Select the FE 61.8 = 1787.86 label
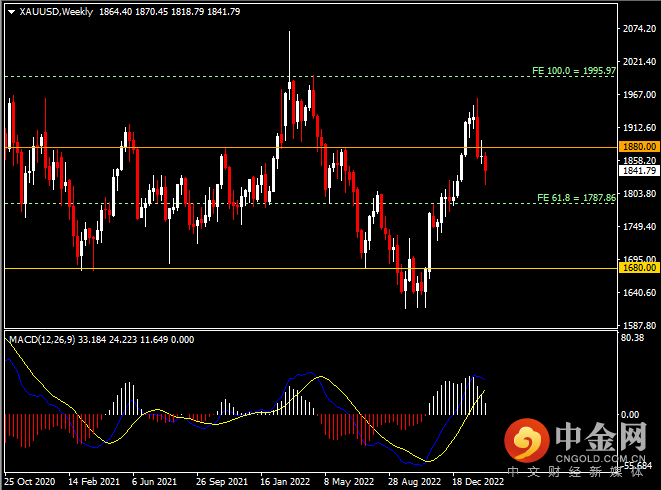The height and width of the screenshot is (490, 661). (572, 197)
